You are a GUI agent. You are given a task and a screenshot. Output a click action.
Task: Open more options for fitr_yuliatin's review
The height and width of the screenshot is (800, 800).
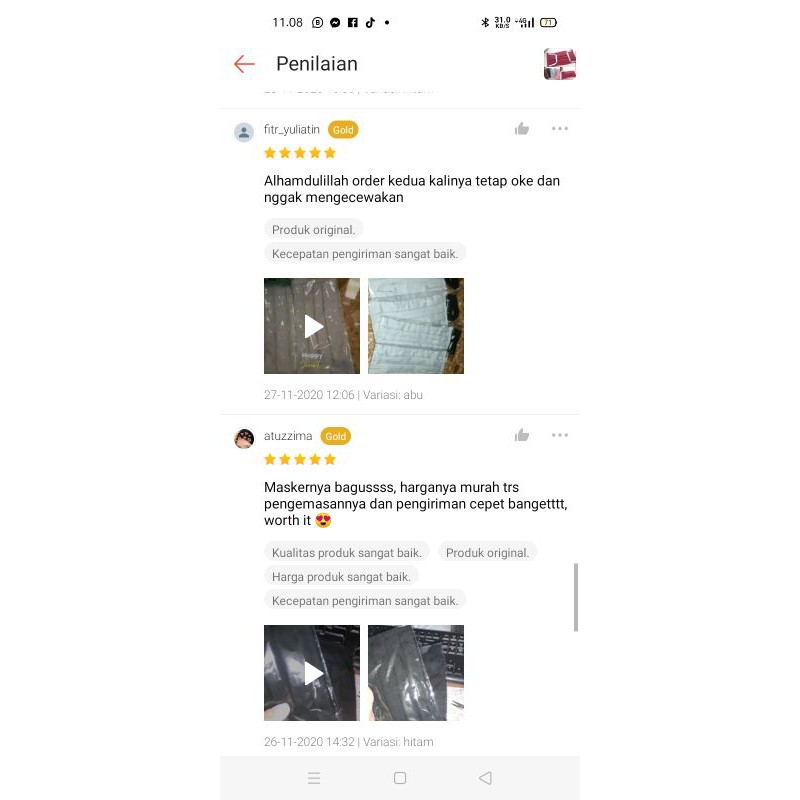tap(560, 129)
